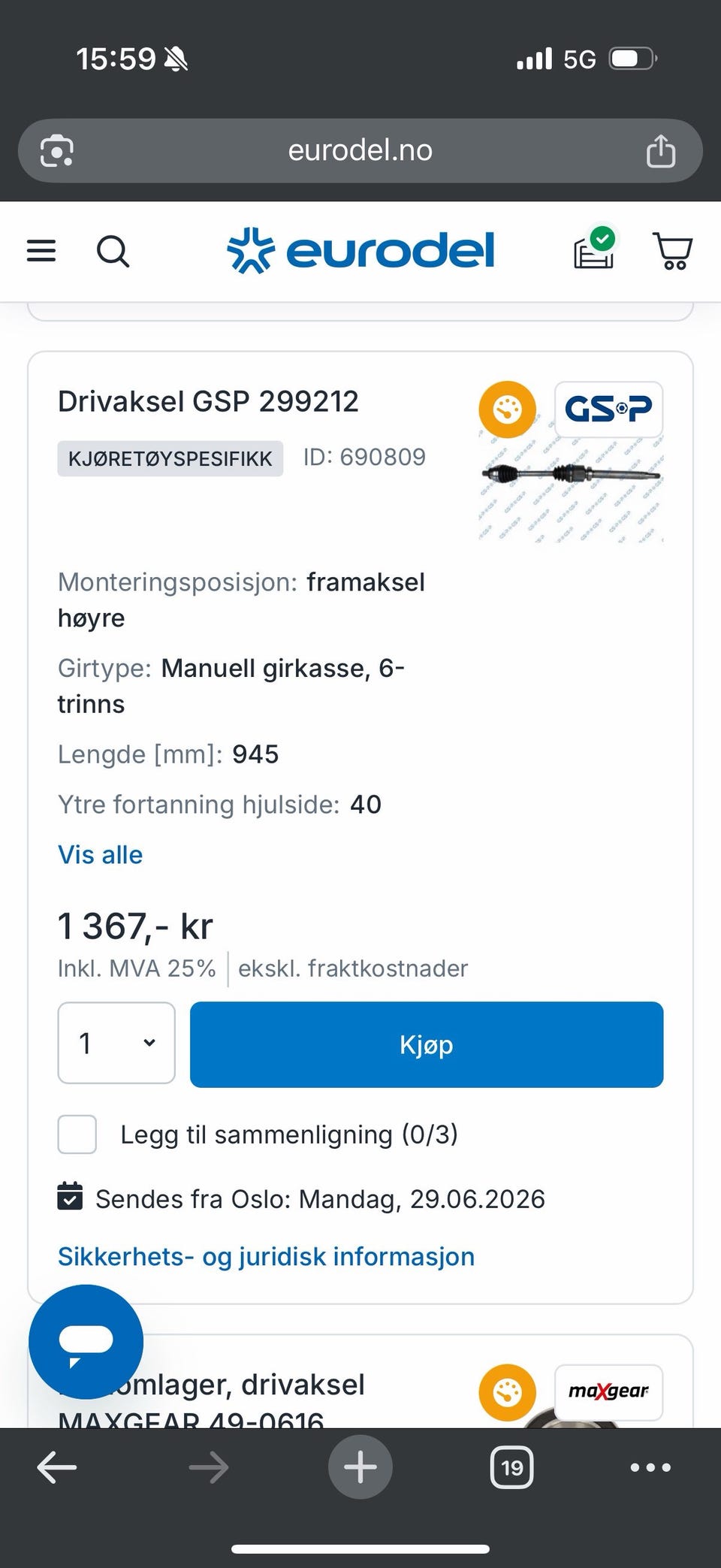Tap the eurodel logo

coord(360,251)
